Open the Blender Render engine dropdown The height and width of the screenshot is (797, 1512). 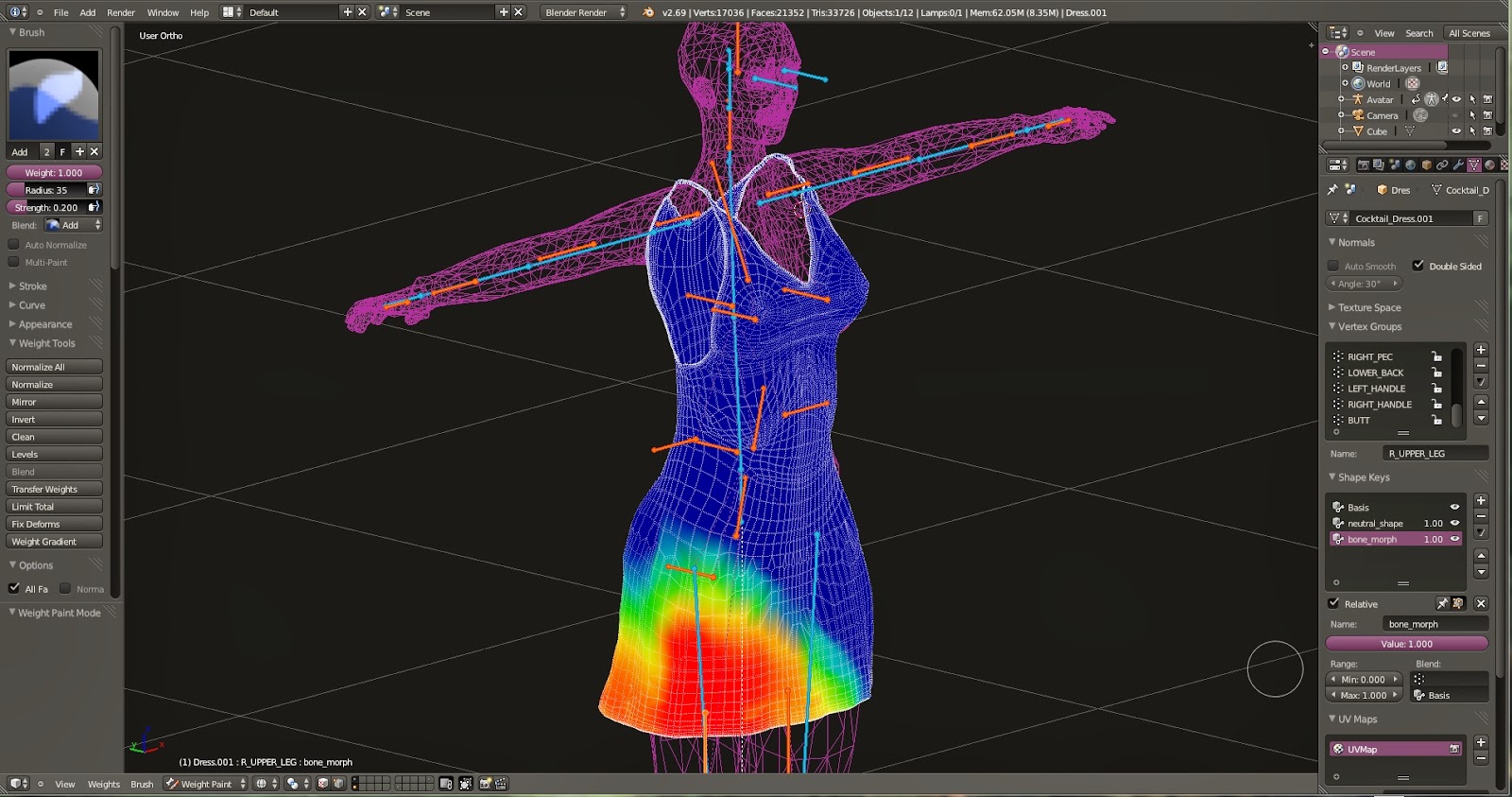(584, 12)
